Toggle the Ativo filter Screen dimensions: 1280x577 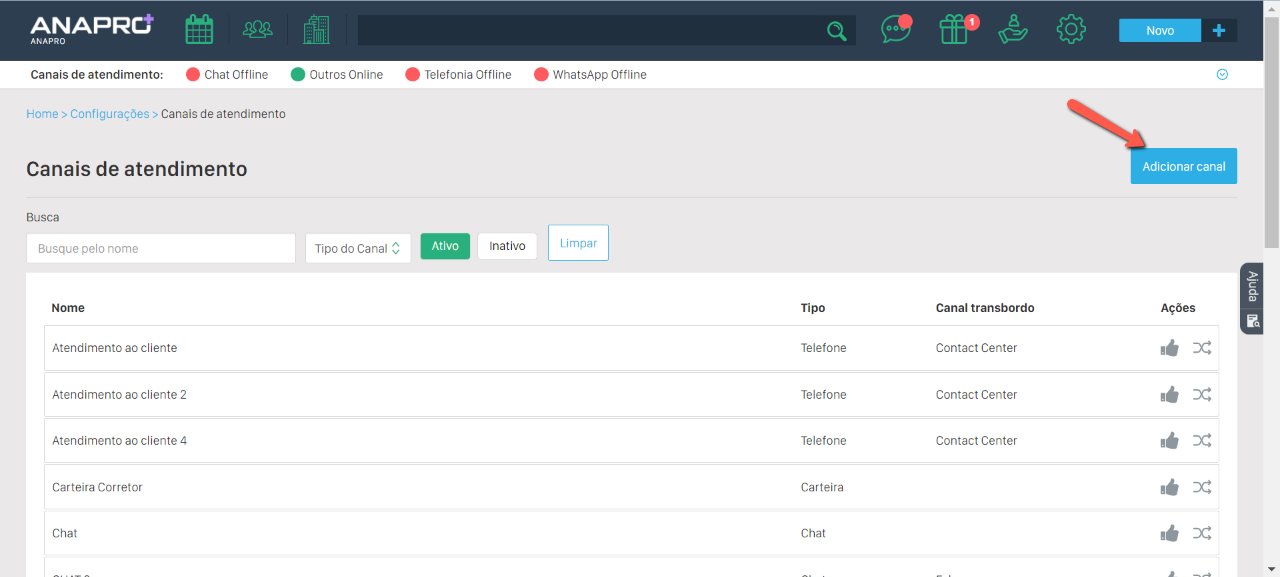[445, 247]
